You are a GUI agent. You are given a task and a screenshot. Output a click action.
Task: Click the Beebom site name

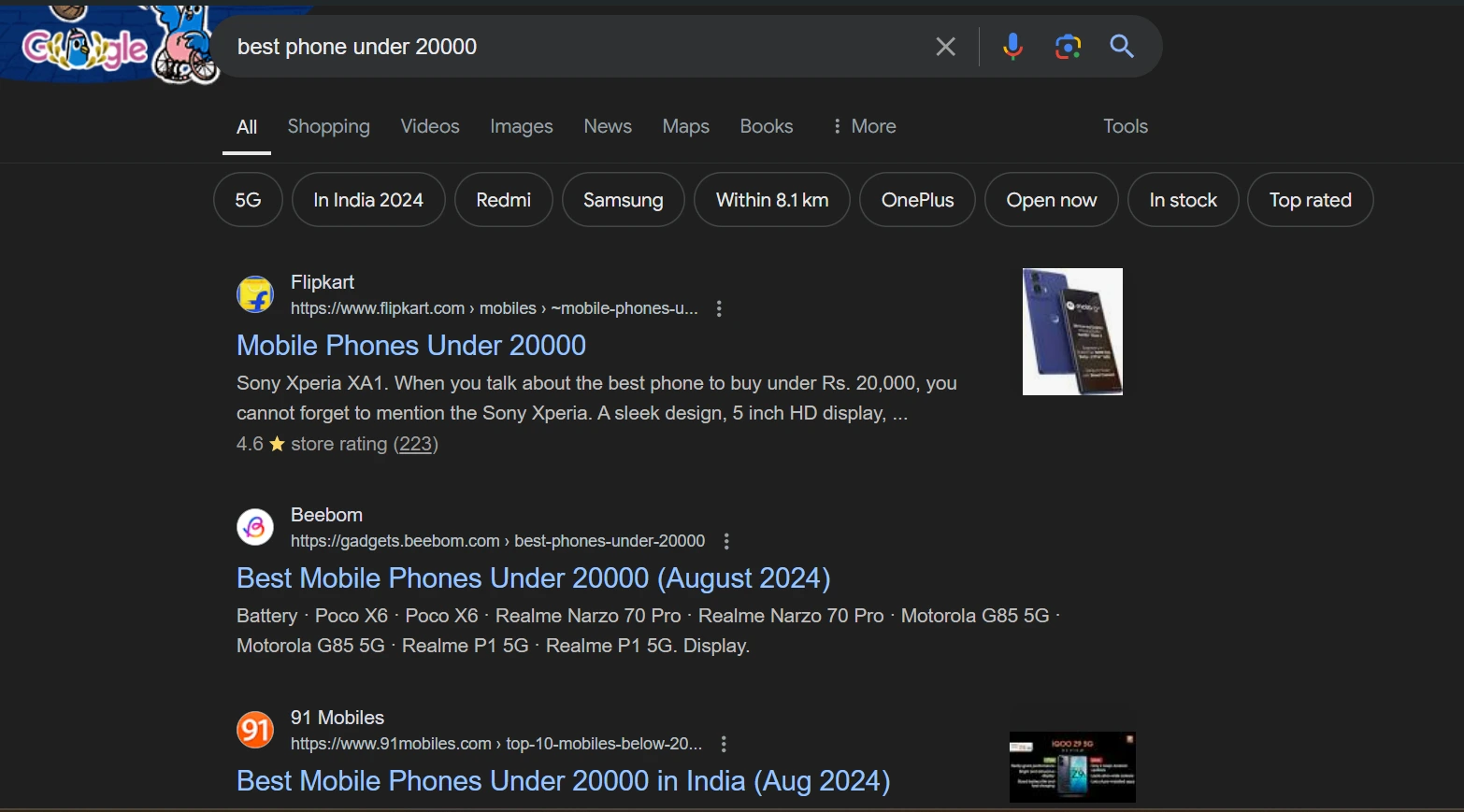326,515
